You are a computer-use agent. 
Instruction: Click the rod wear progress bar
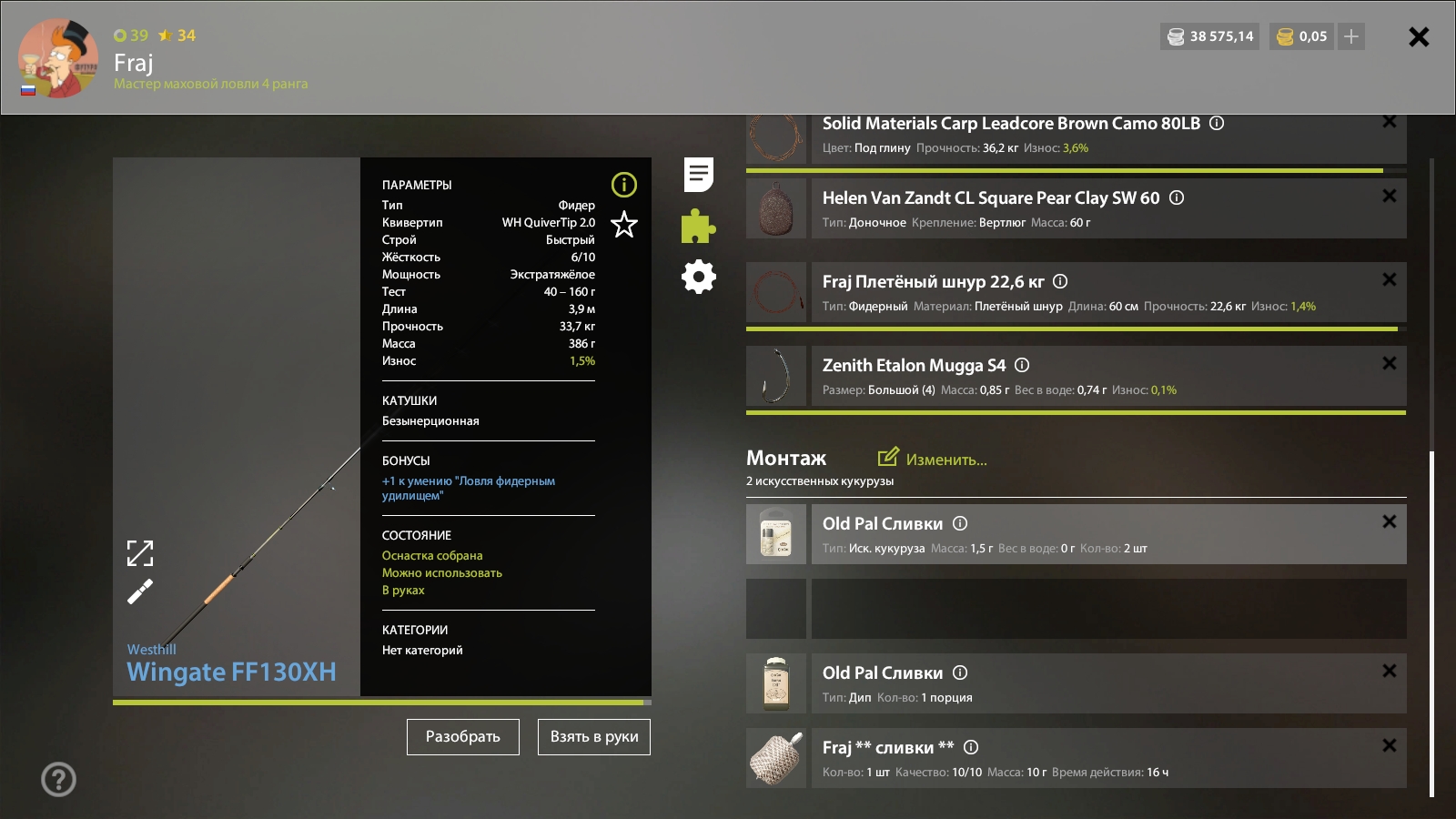click(x=382, y=703)
